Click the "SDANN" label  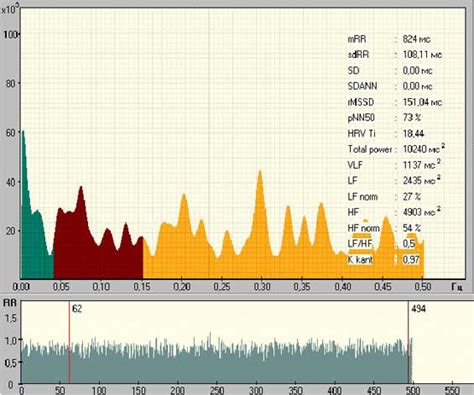point(362,86)
